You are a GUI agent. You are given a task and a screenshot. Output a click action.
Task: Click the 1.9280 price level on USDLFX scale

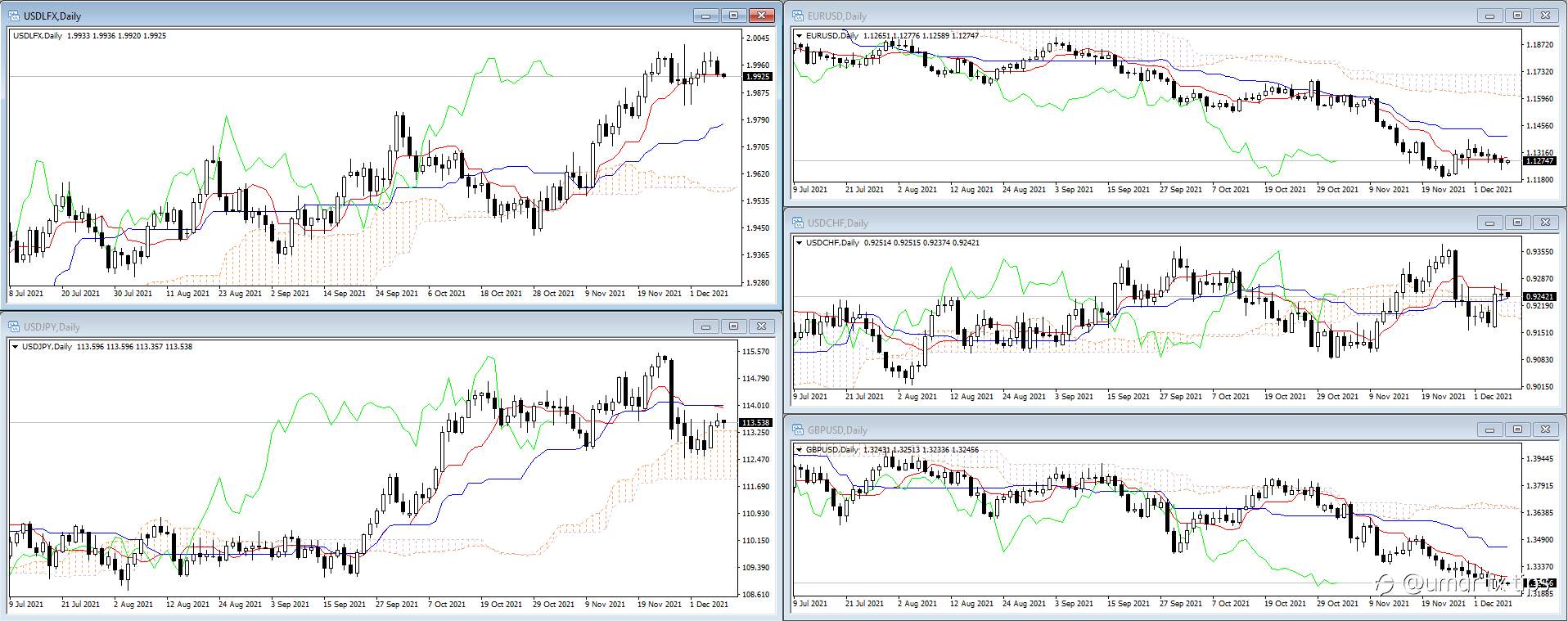(758, 283)
